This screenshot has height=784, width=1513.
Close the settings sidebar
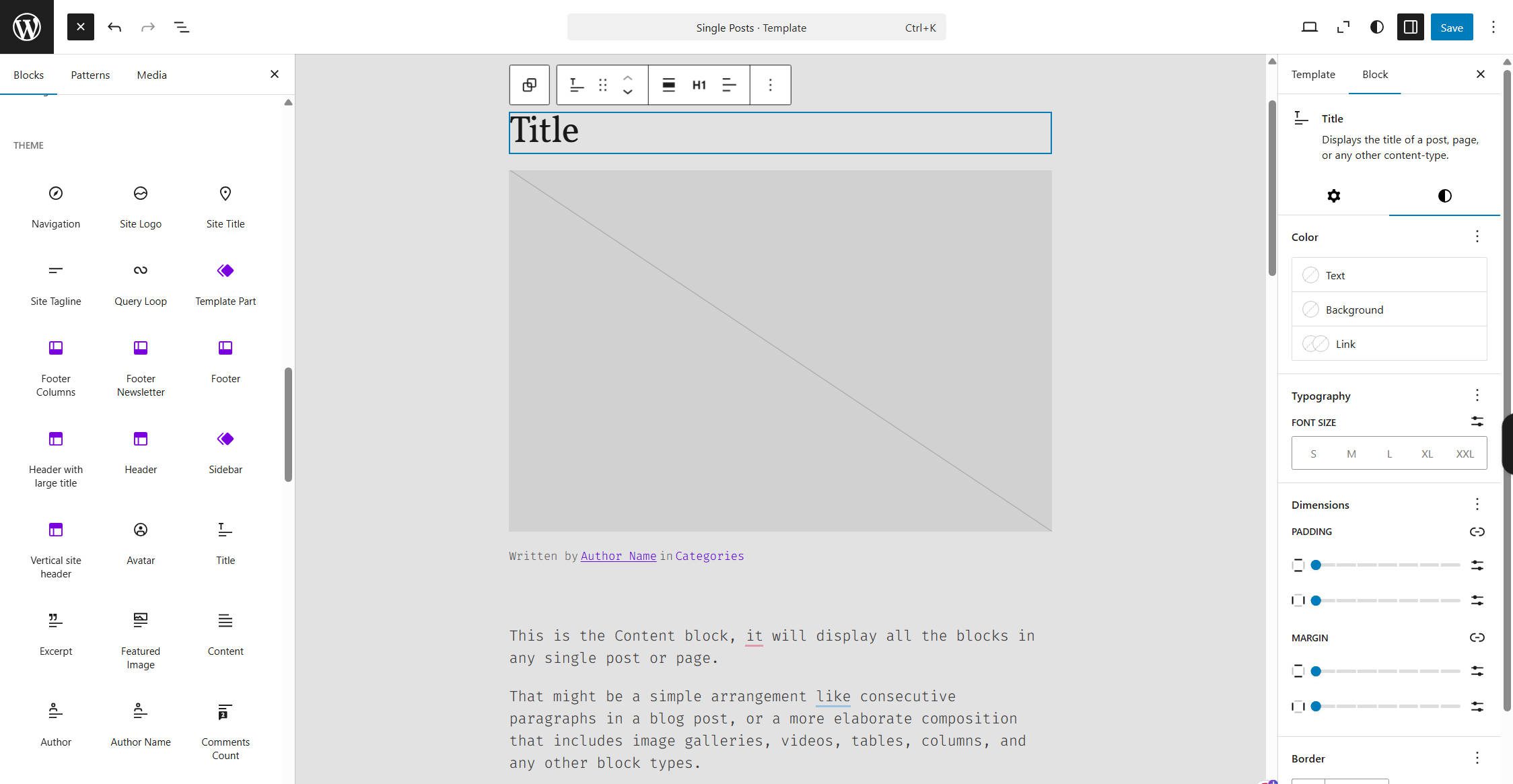(1480, 74)
